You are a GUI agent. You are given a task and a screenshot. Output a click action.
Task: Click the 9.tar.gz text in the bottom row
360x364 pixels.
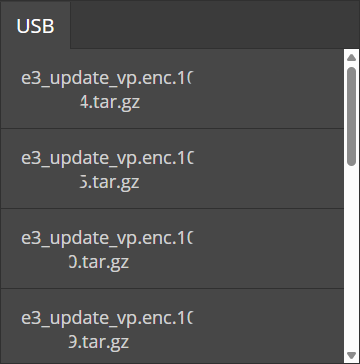[x=99, y=342]
